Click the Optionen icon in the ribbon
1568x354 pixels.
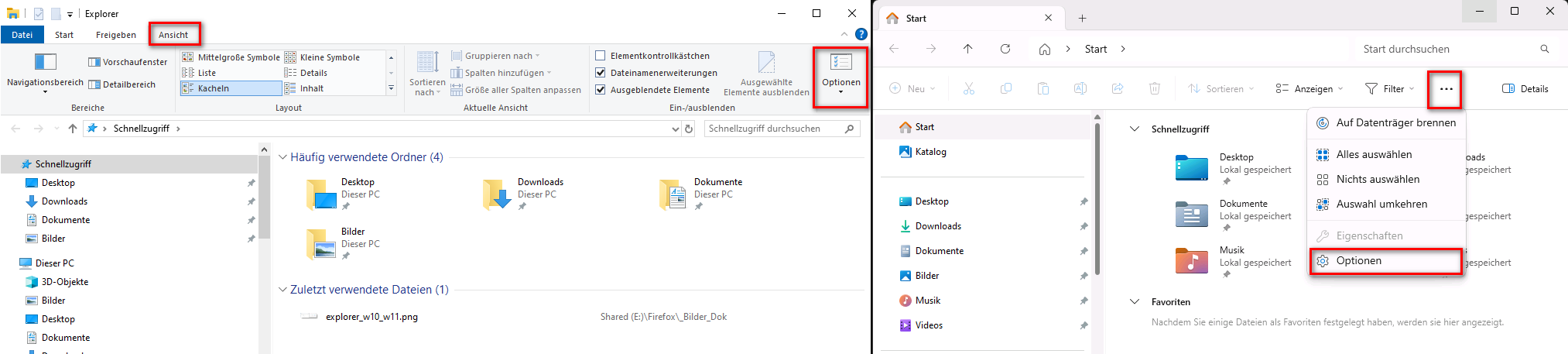tap(840, 63)
